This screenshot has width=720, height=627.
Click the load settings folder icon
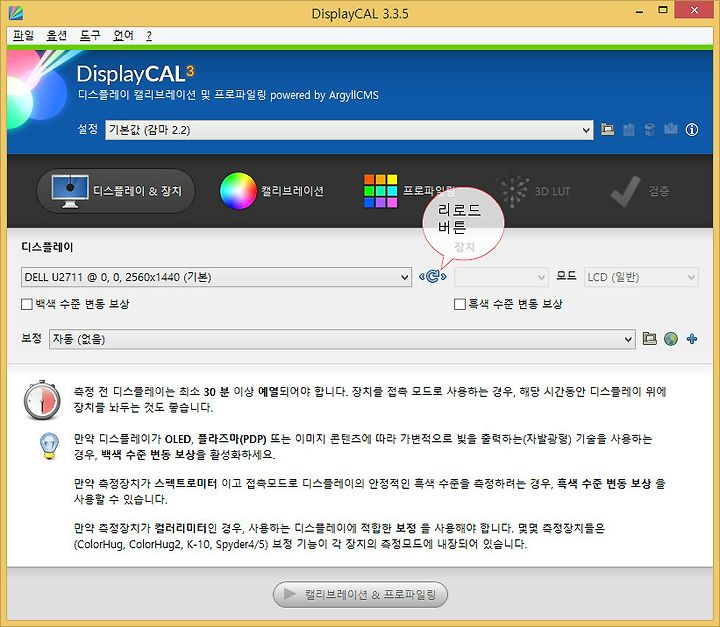(x=608, y=130)
